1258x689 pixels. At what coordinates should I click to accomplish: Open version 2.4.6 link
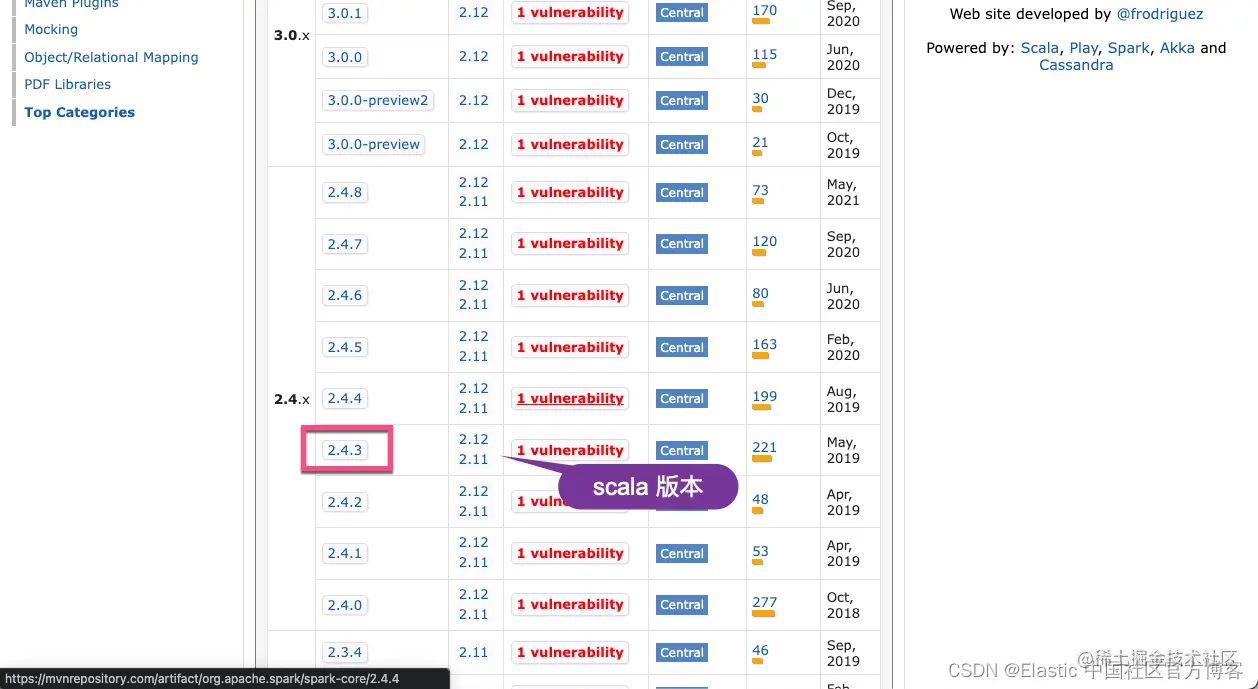(x=345, y=296)
